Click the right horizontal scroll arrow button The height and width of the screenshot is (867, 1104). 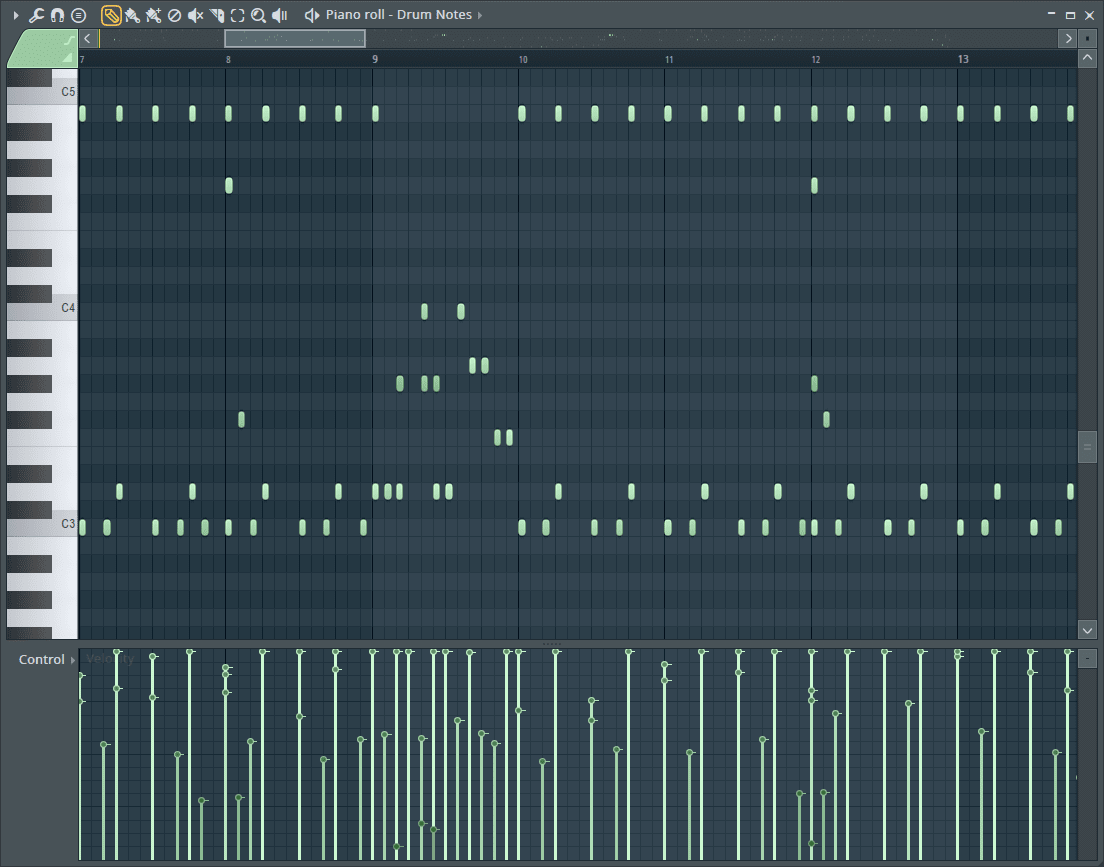tap(1067, 38)
